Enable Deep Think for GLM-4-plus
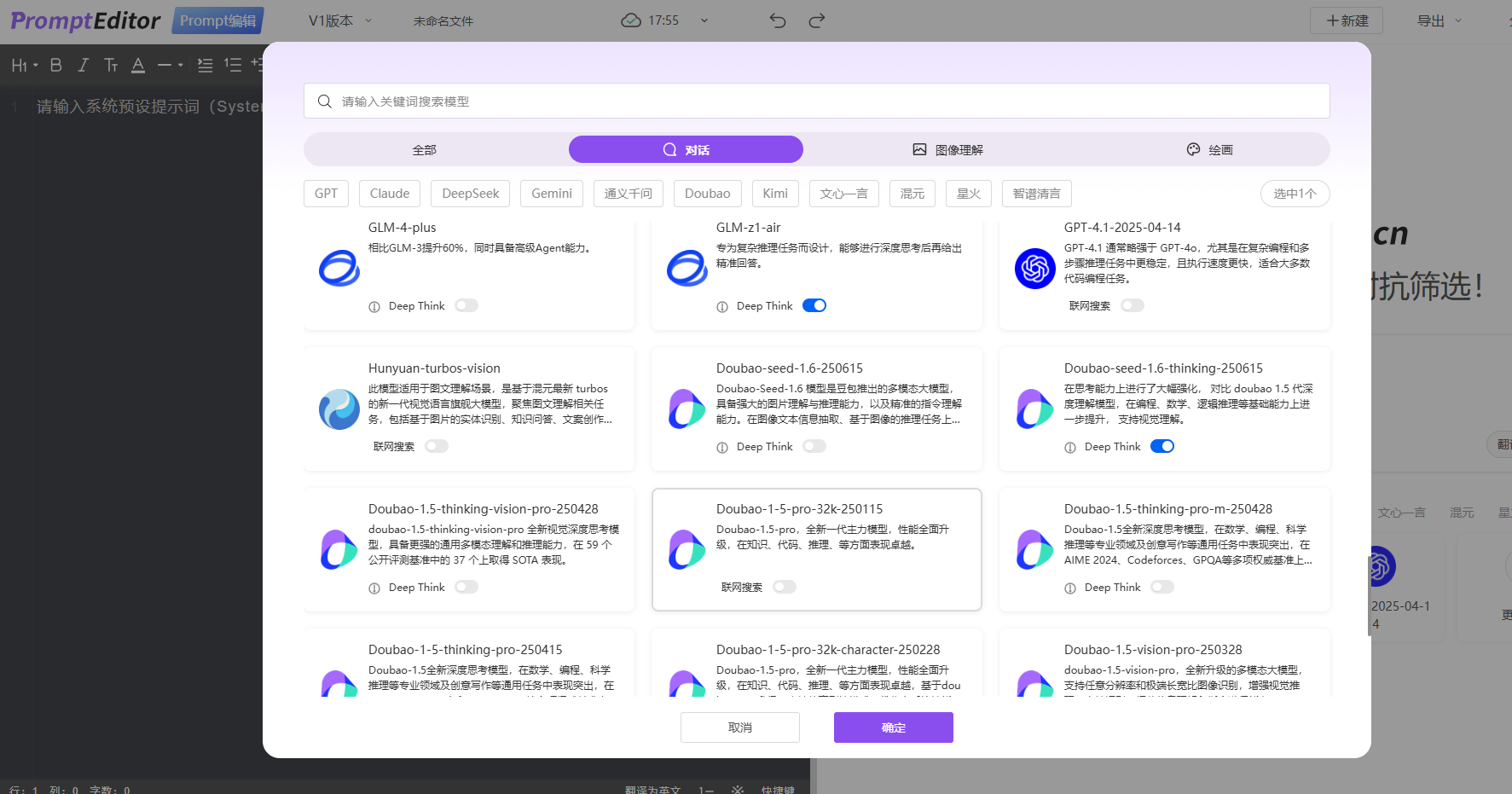 point(466,305)
